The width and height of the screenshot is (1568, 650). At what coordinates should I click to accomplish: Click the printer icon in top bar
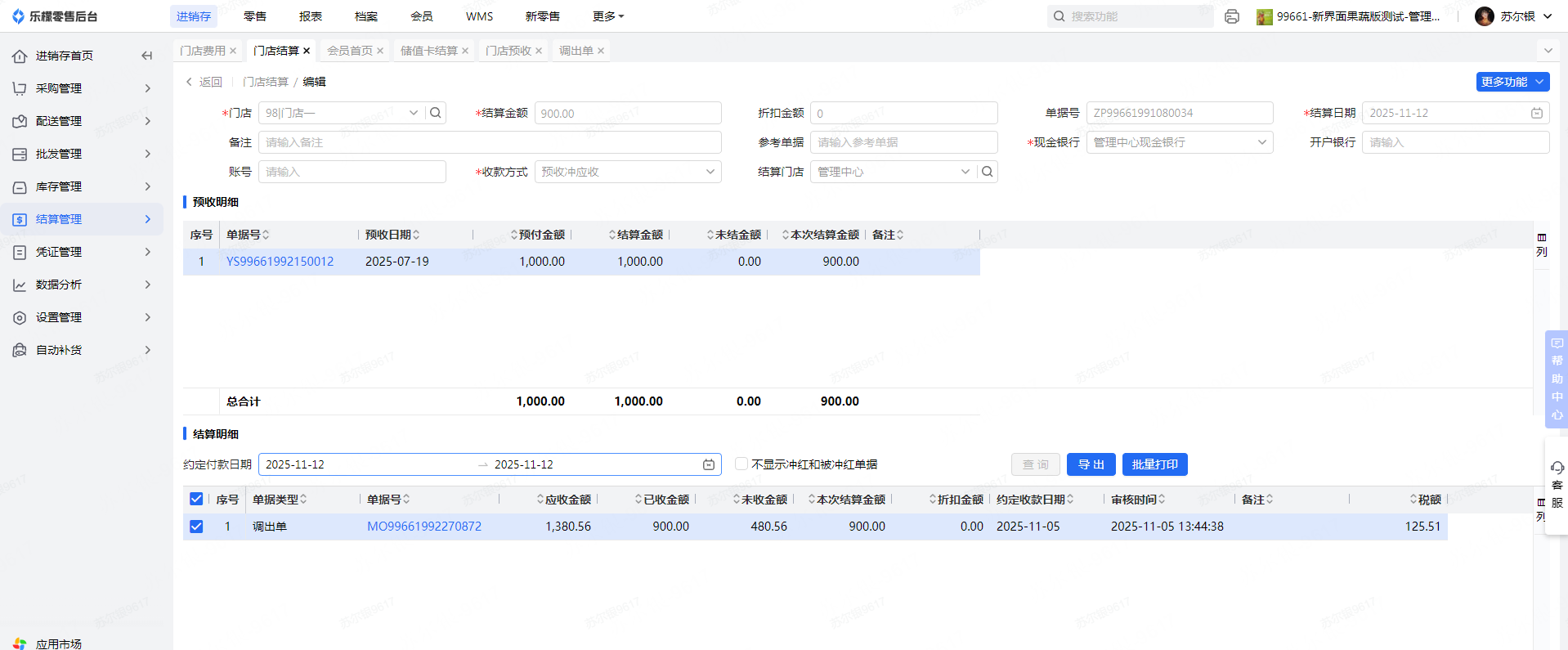click(1232, 16)
